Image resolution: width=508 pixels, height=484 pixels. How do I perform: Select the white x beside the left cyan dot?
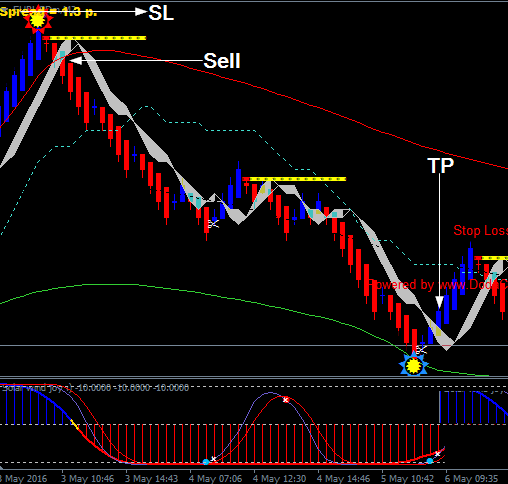coord(213,459)
